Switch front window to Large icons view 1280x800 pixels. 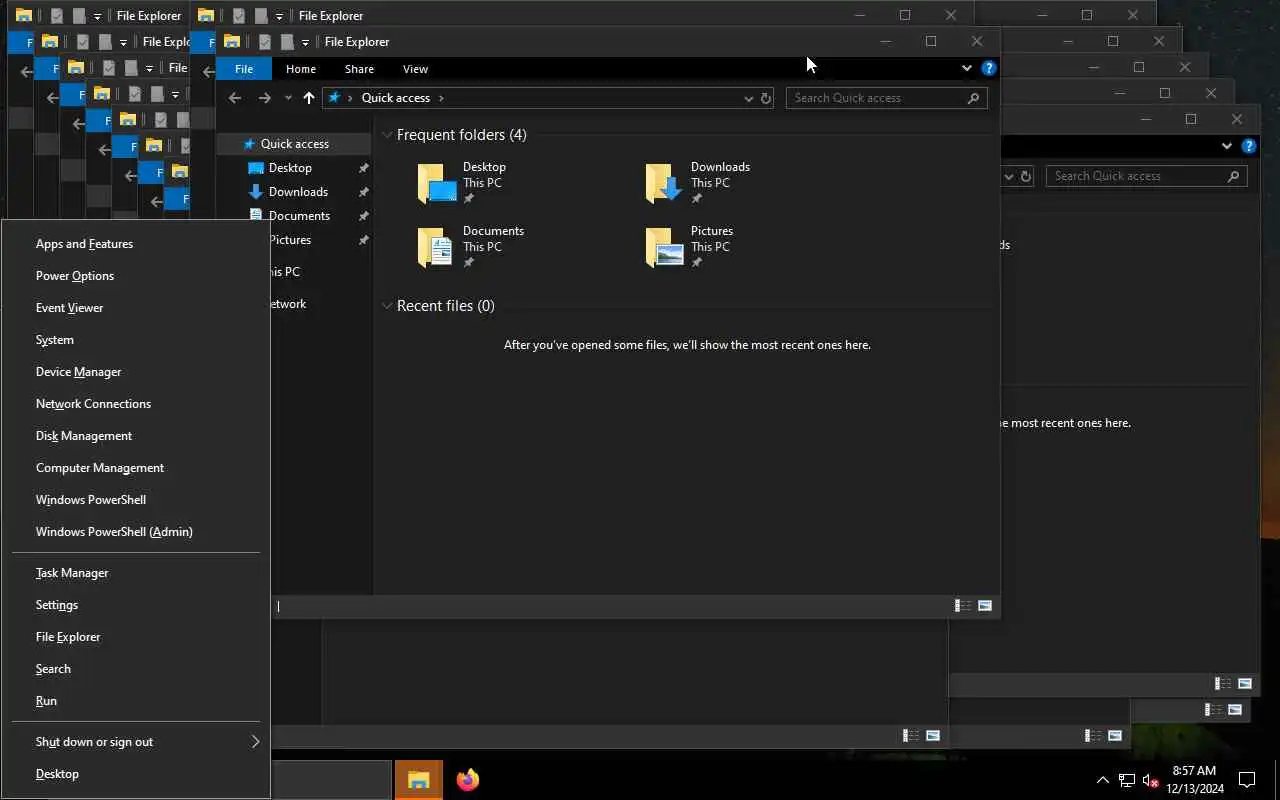click(985, 606)
